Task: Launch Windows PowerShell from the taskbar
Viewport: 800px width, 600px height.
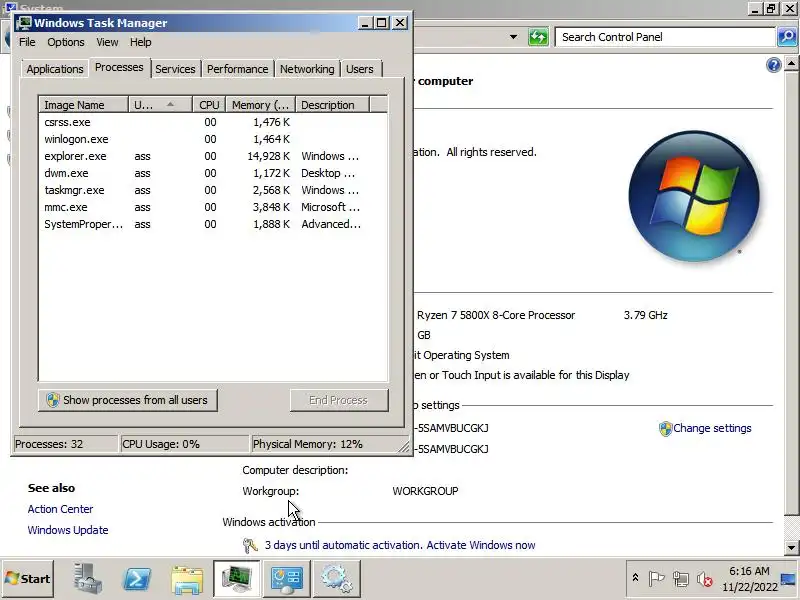Action: (137, 579)
